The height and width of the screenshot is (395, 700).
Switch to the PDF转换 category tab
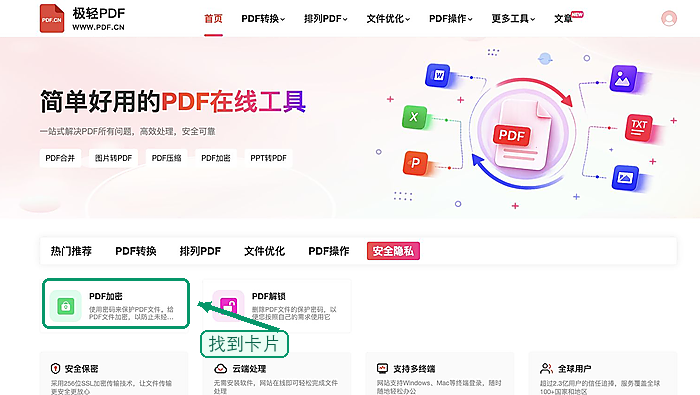(x=136, y=251)
